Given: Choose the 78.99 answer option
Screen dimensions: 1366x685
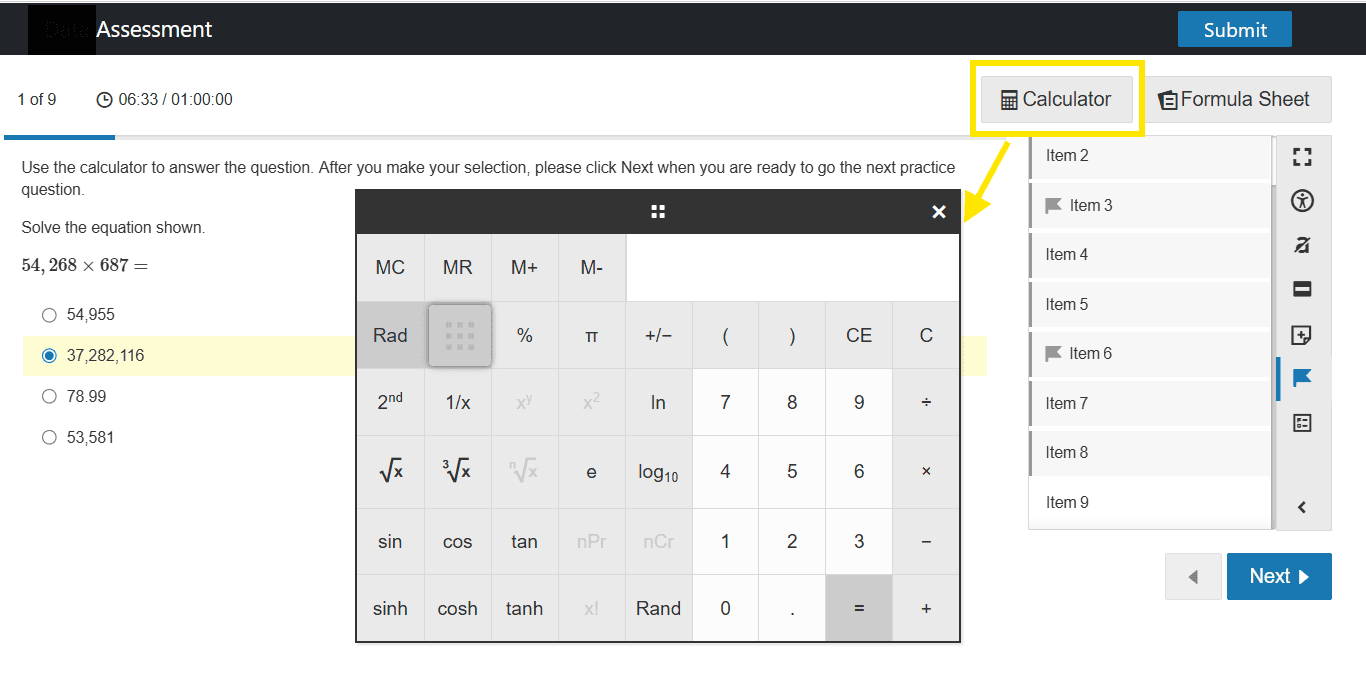Looking at the screenshot, I should (x=49, y=397).
